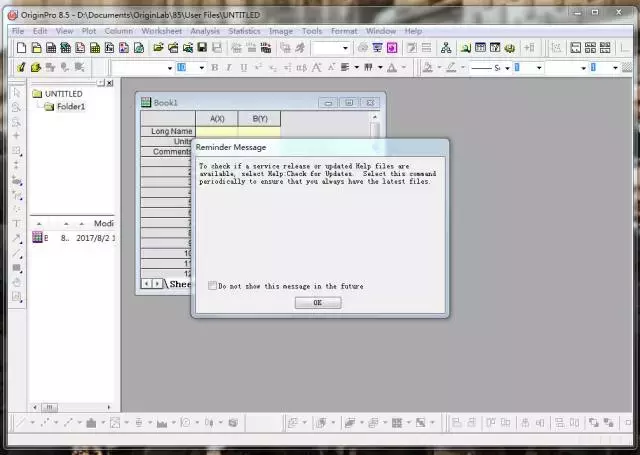
Task: Click the Save Project floppy icon
Action: click(x=202, y=48)
